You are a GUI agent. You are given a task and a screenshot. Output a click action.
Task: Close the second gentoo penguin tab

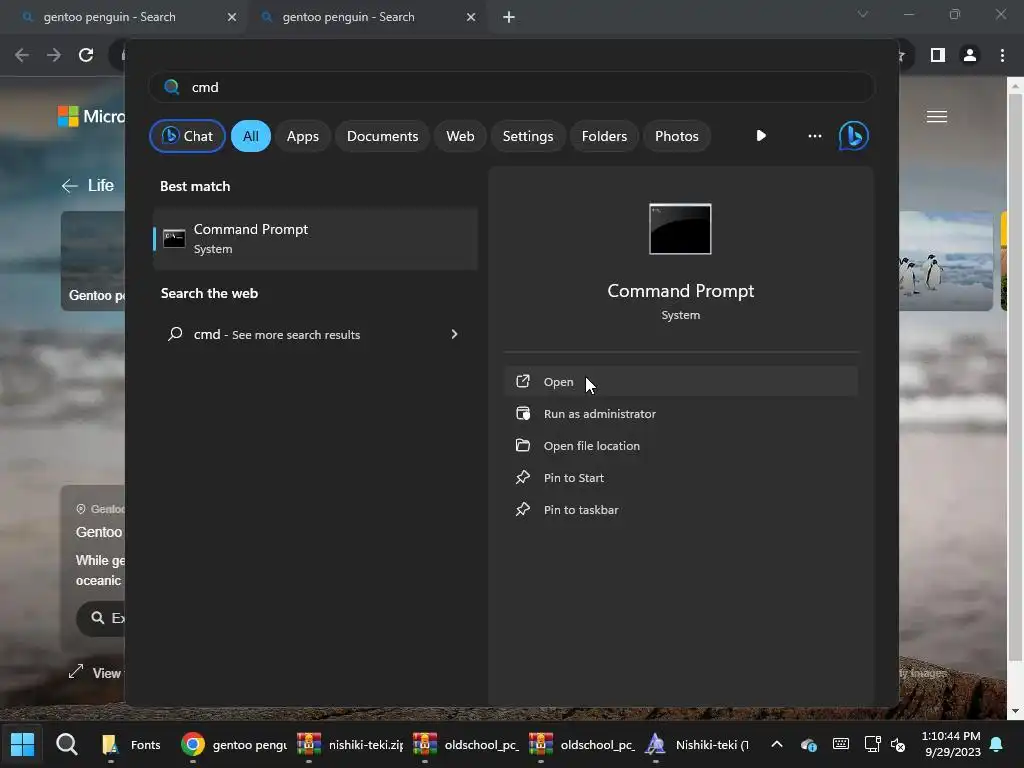click(x=471, y=17)
